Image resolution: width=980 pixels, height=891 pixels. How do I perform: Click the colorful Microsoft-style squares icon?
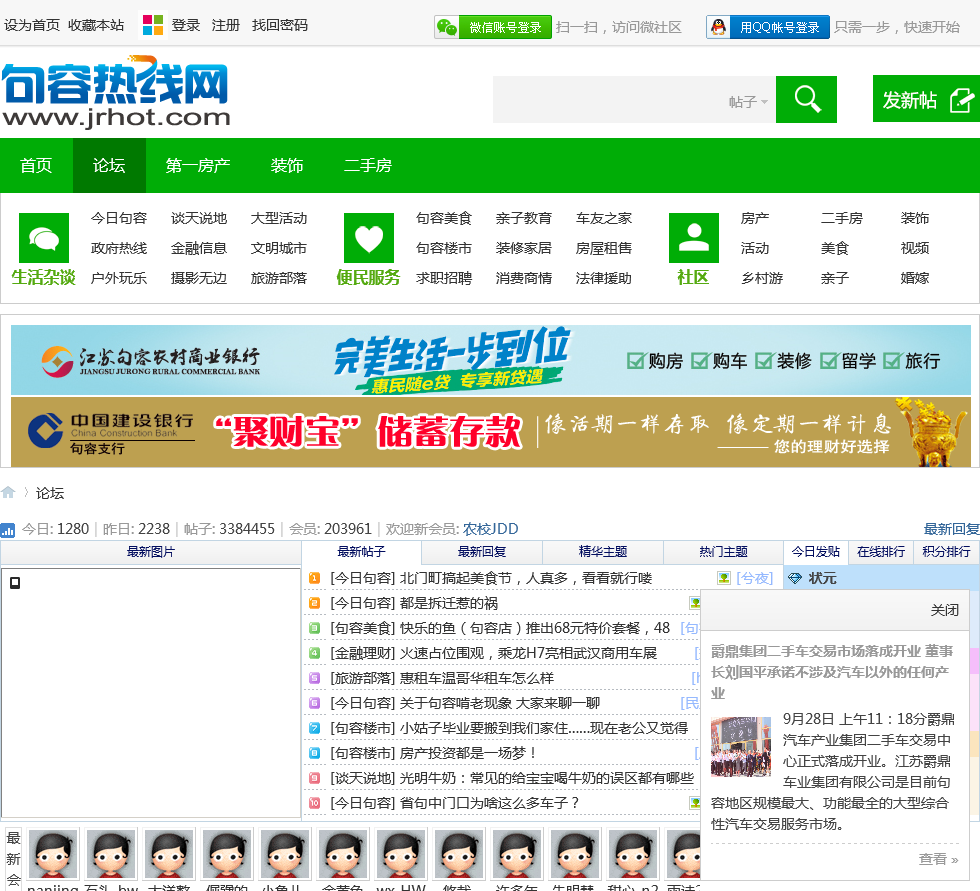click(152, 25)
